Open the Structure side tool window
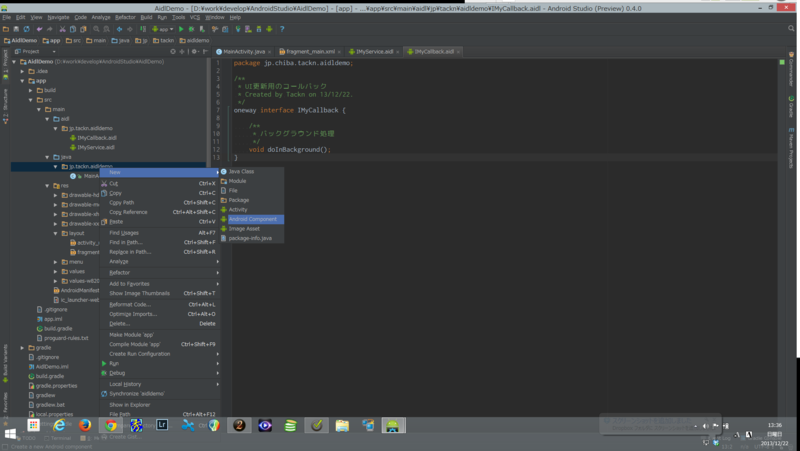800x451 pixels. (x=5, y=106)
